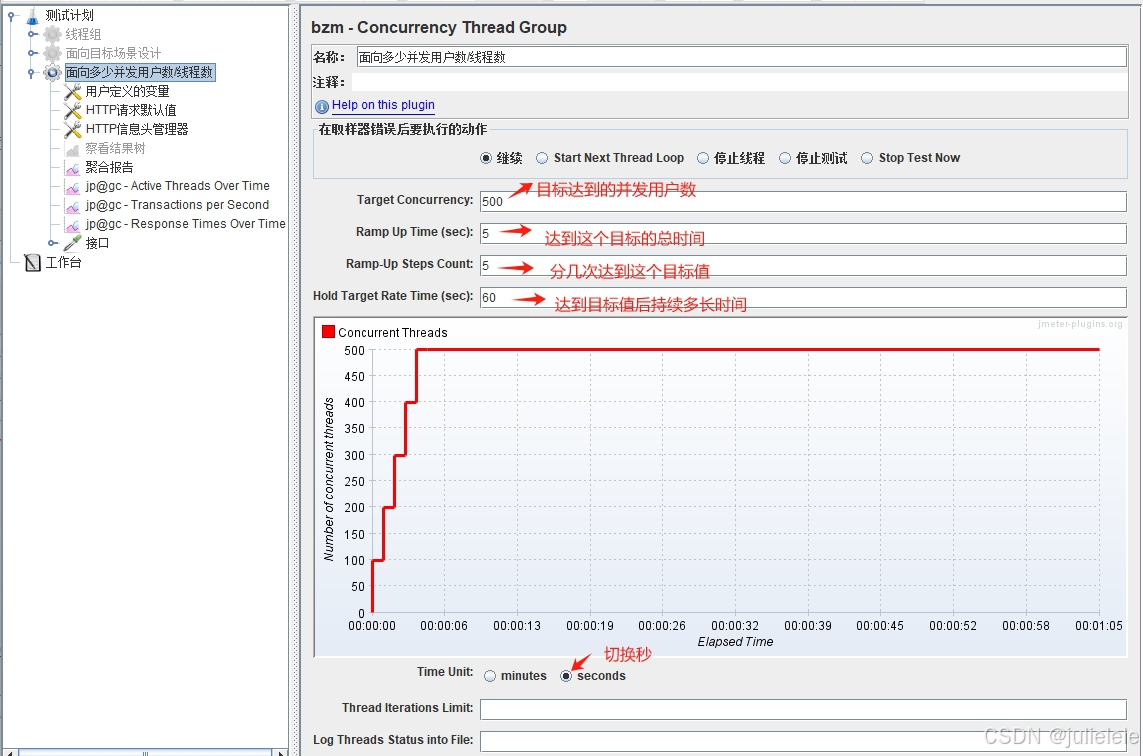1143x756 pixels.
Task: Expand the 接口 node toggle
Action: pyautogui.click(x=52, y=243)
